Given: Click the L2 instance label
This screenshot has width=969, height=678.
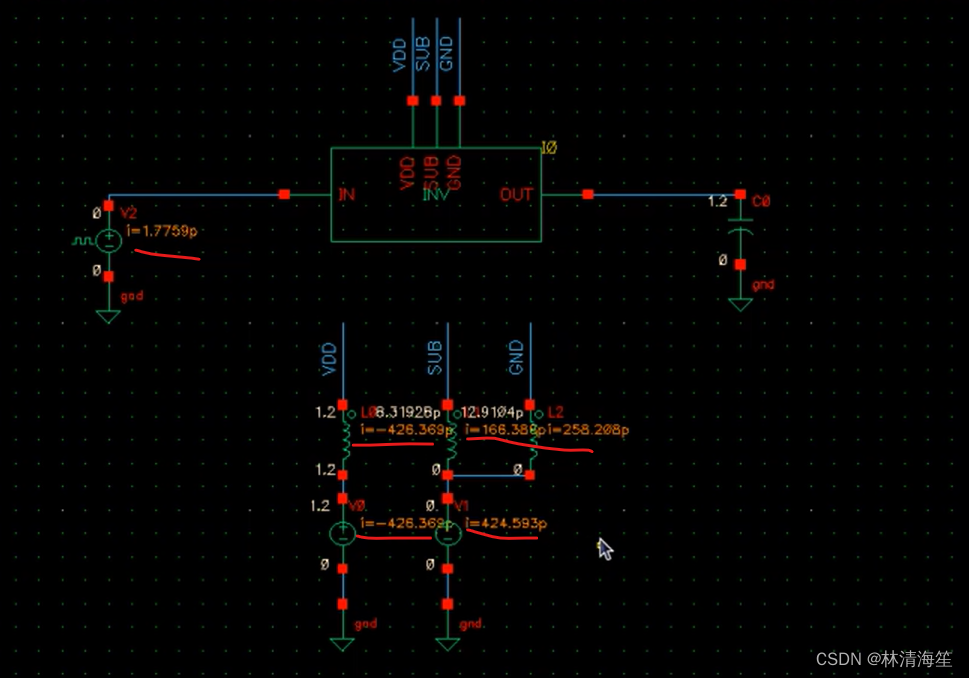Looking at the screenshot, I should tap(556, 412).
